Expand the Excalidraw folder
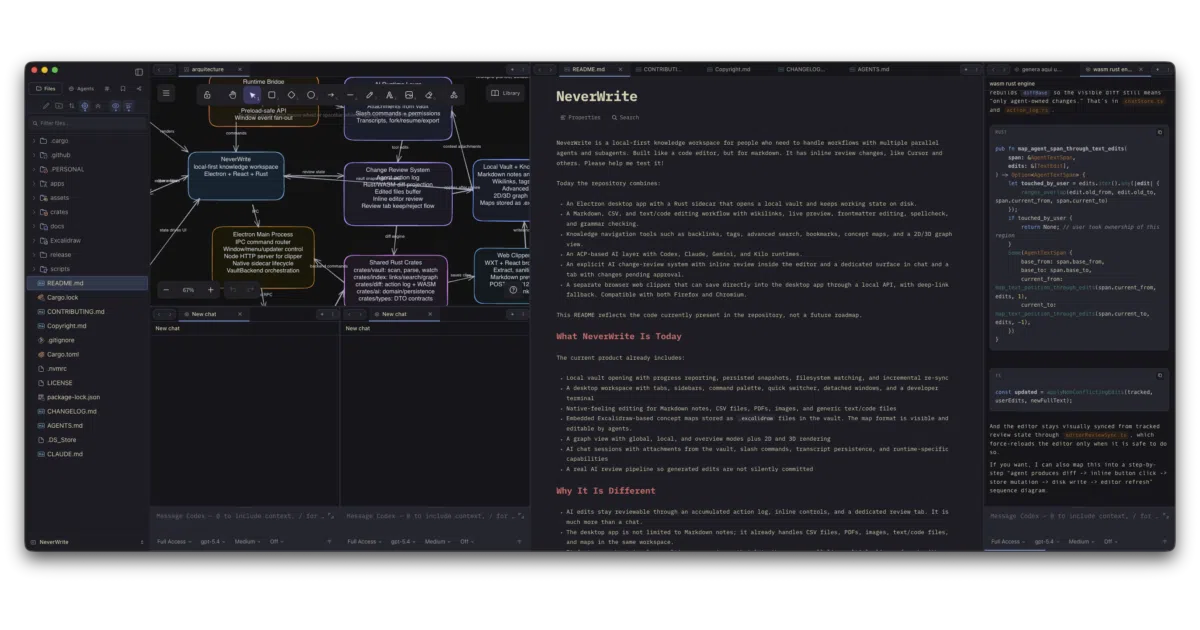1200x630 pixels. pos(88,240)
